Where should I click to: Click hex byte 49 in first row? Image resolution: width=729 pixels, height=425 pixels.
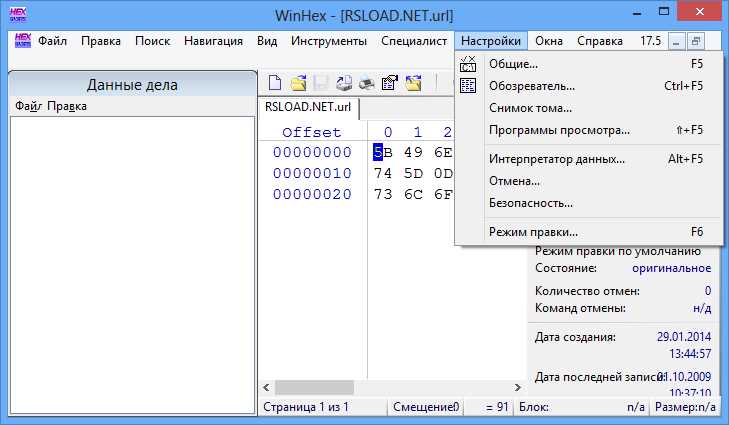413,153
